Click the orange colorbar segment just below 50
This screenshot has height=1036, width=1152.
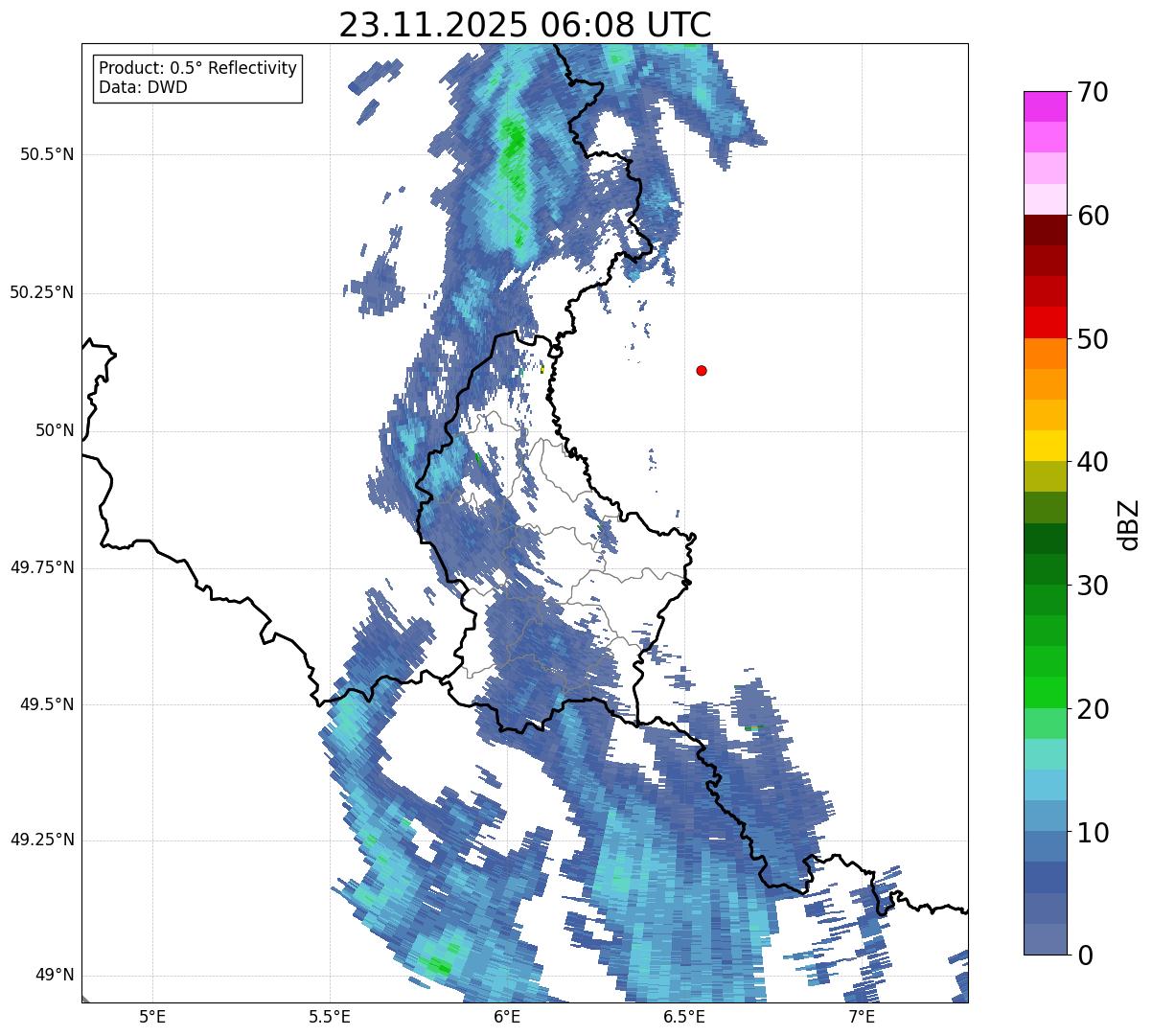click(x=1045, y=354)
